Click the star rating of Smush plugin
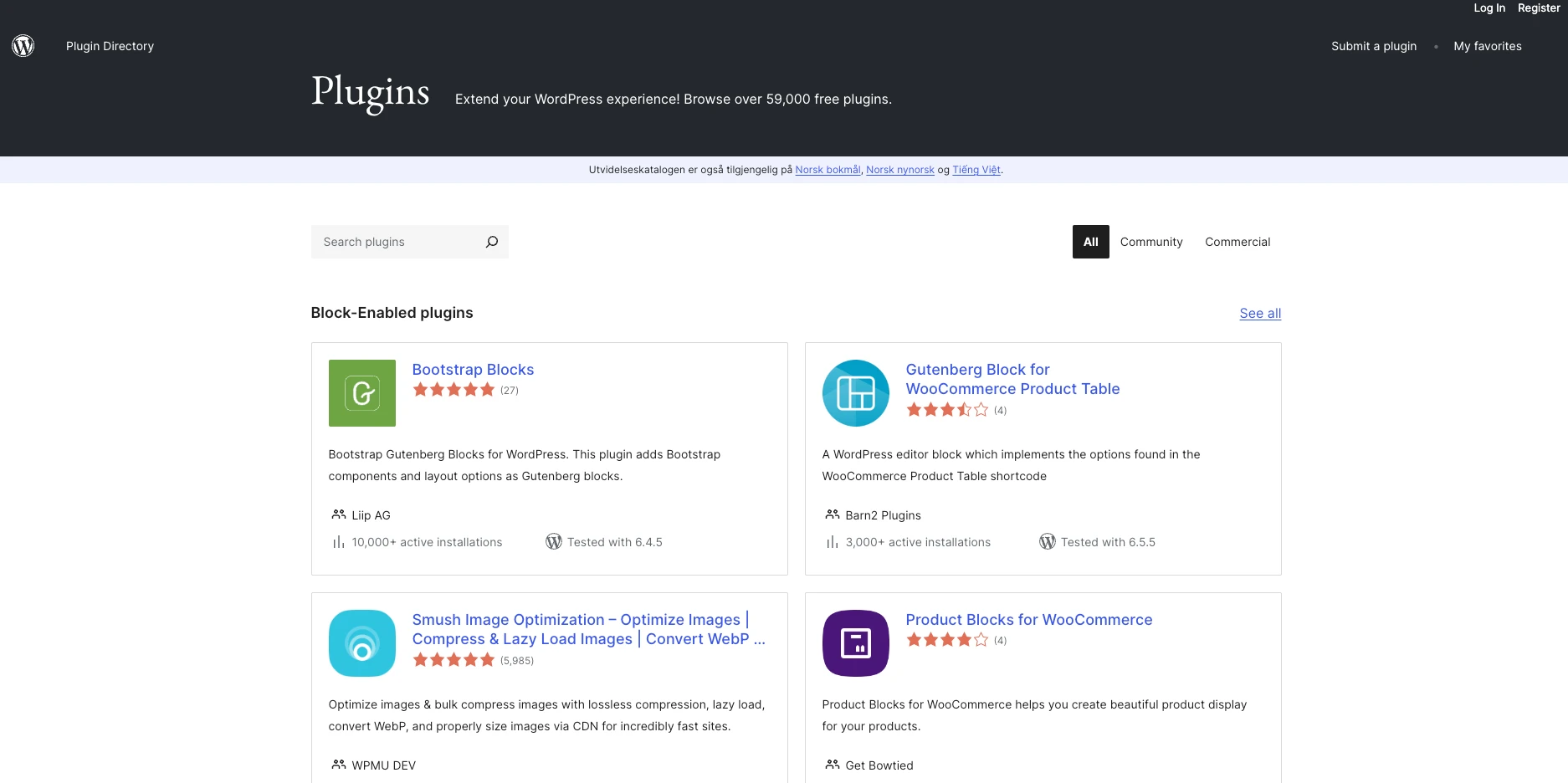Image resolution: width=1568 pixels, height=783 pixels. click(x=453, y=660)
